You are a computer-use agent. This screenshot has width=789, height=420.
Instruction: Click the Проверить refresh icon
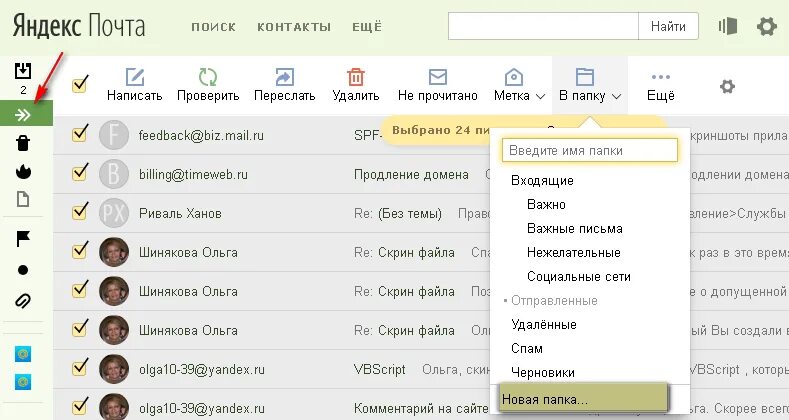click(x=207, y=77)
